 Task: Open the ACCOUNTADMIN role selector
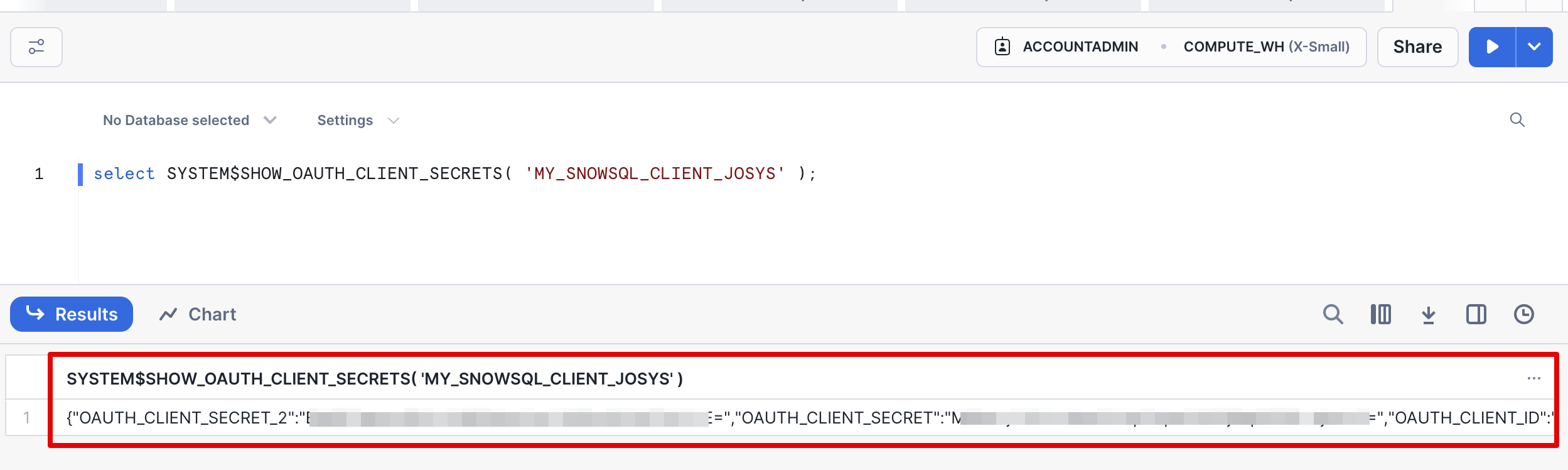[1067, 47]
